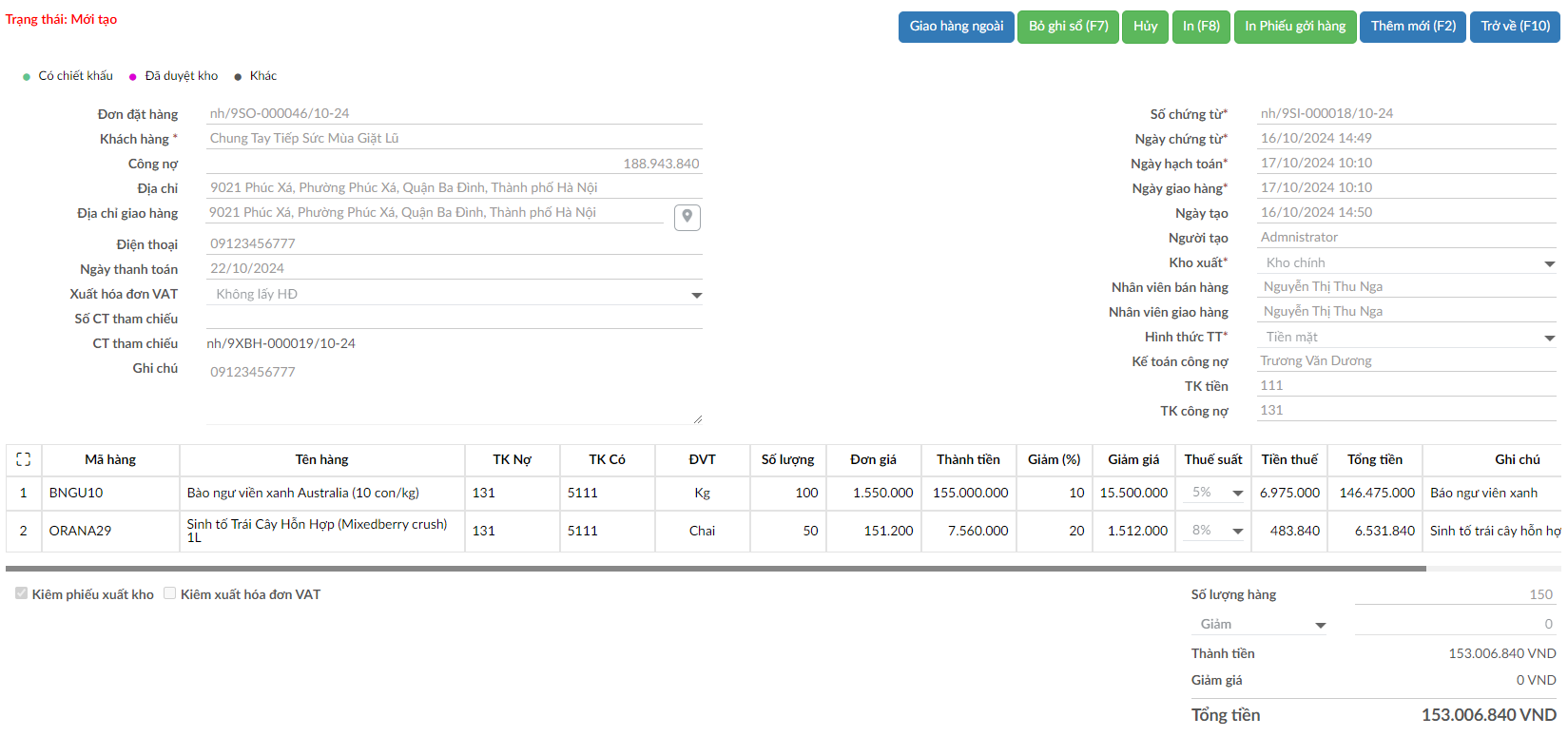
Task: Click the horizontal scrollbar below the table
Action: [715, 569]
